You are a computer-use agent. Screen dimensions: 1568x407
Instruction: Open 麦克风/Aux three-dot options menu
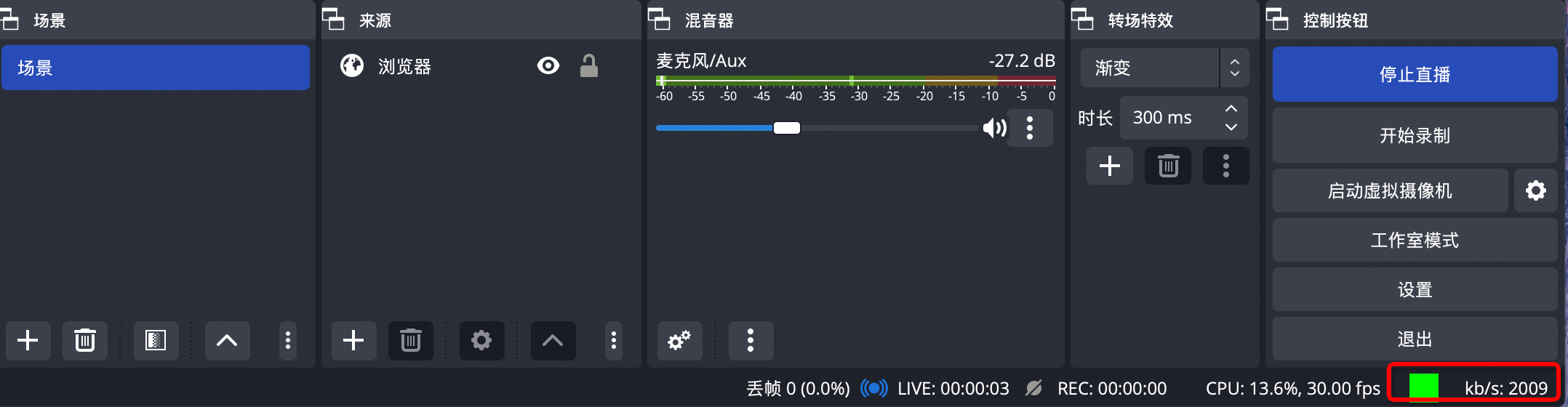pos(1030,129)
